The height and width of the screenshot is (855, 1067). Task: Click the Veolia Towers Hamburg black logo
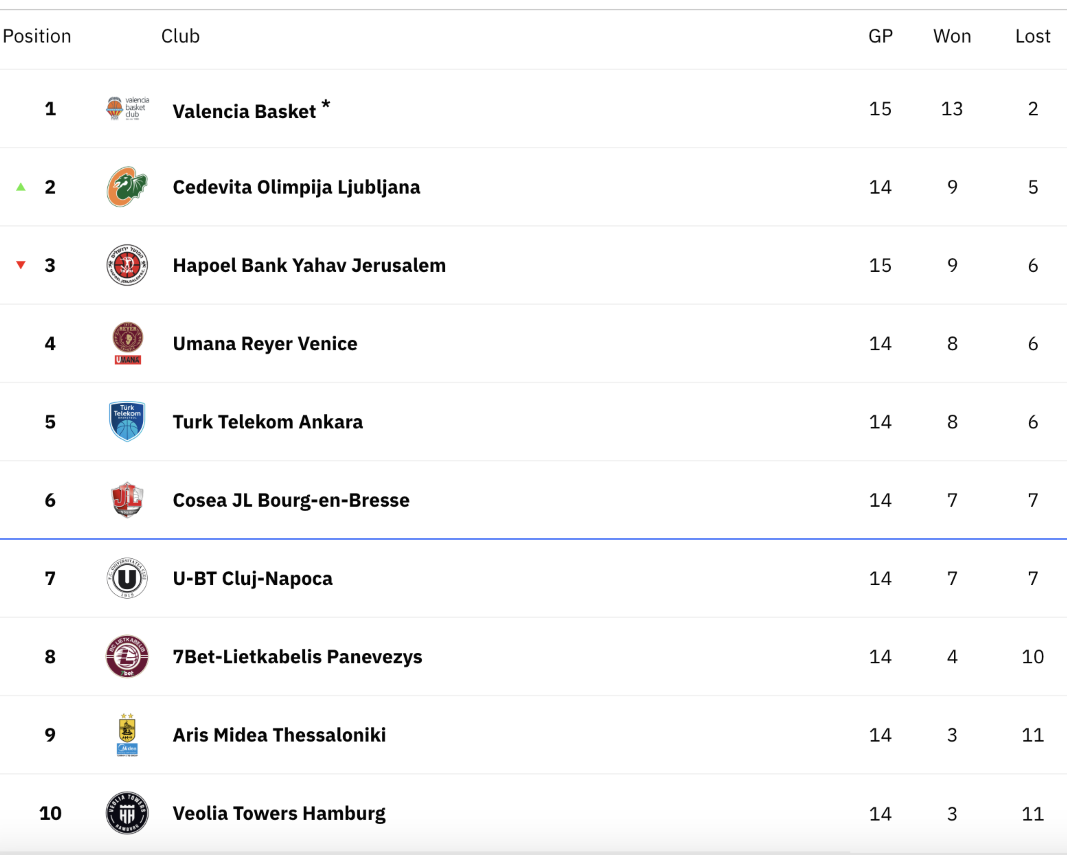click(127, 813)
